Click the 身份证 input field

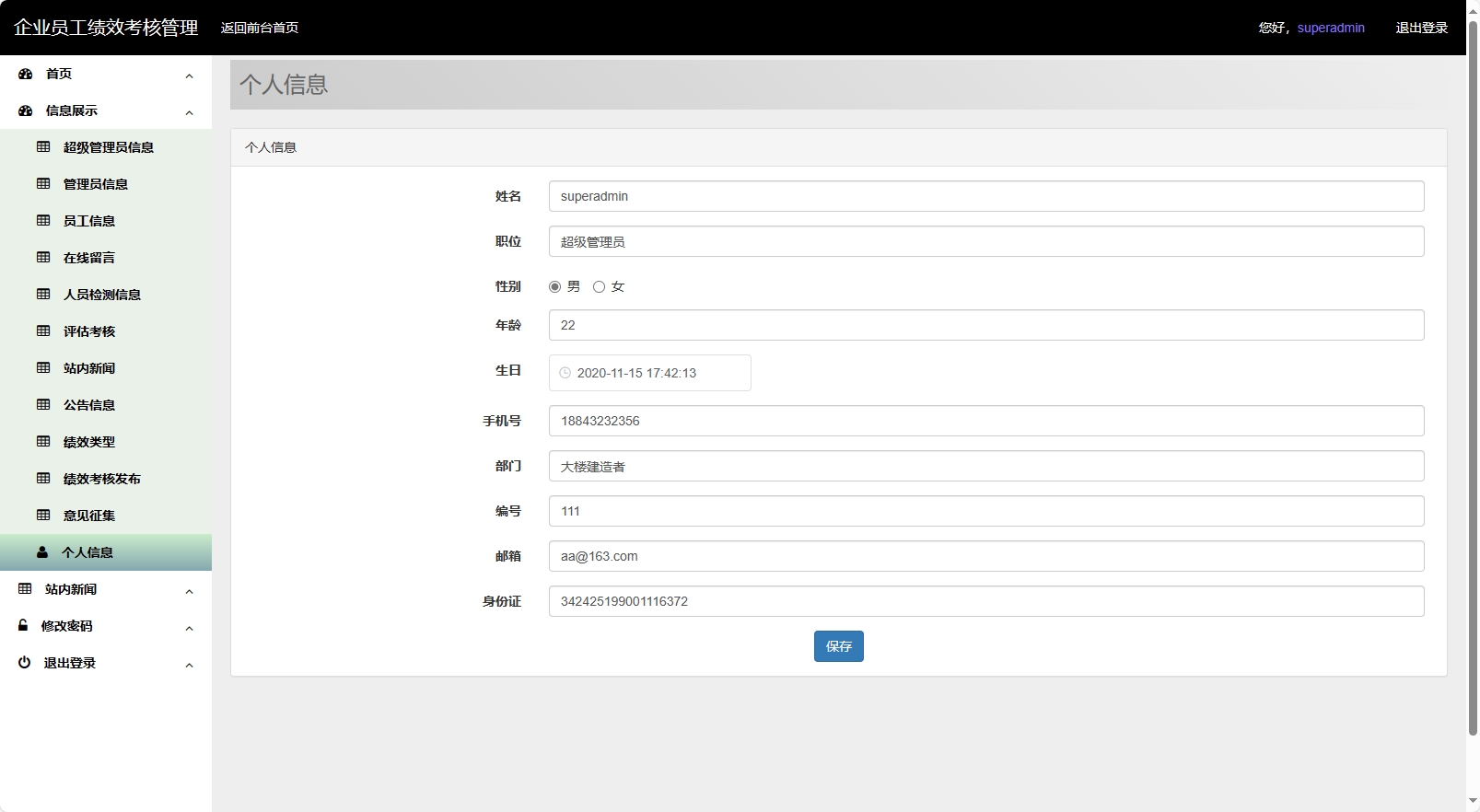pos(986,601)
